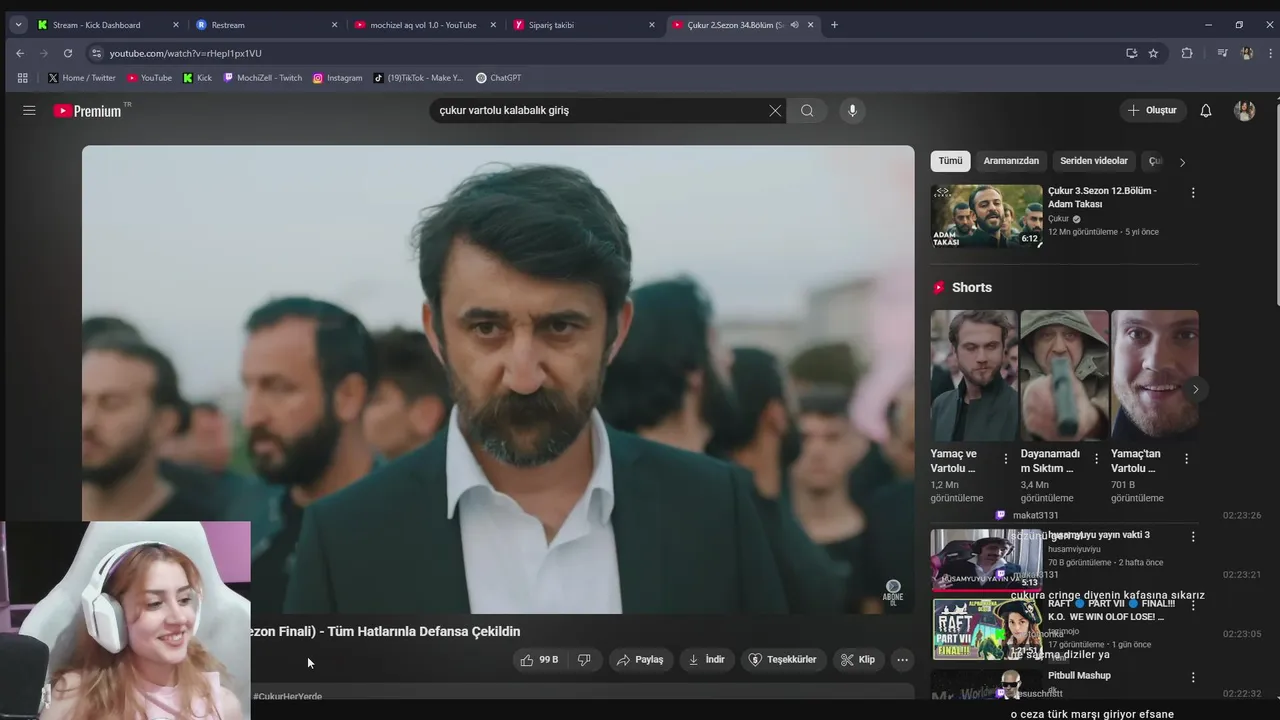1280x720 pixels.
Task: Open the Chrome extensions puzzle icon
Action: (x=1187, y=53)
